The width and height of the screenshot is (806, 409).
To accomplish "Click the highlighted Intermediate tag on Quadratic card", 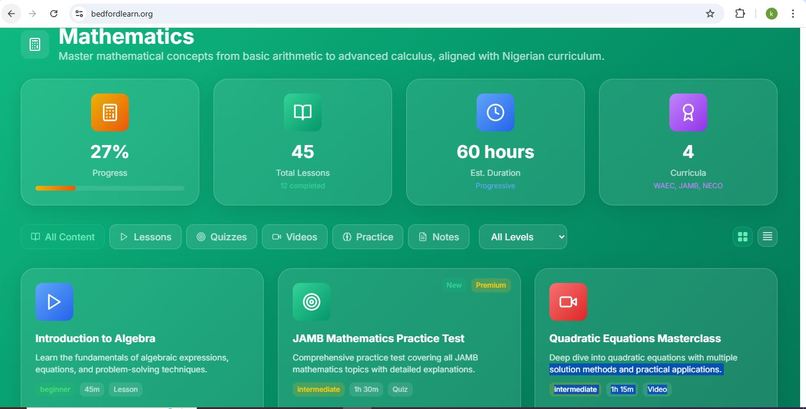I will [575, 389].
